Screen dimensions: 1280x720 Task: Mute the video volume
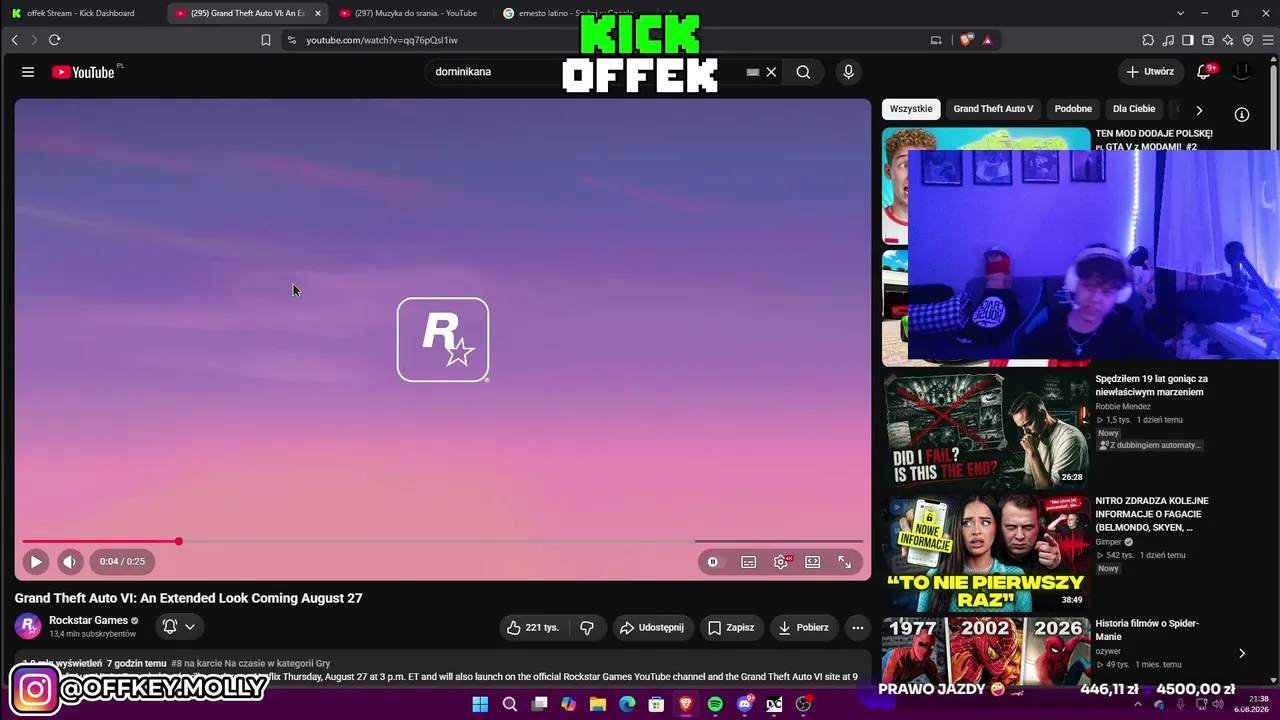[x=69, y=562]
